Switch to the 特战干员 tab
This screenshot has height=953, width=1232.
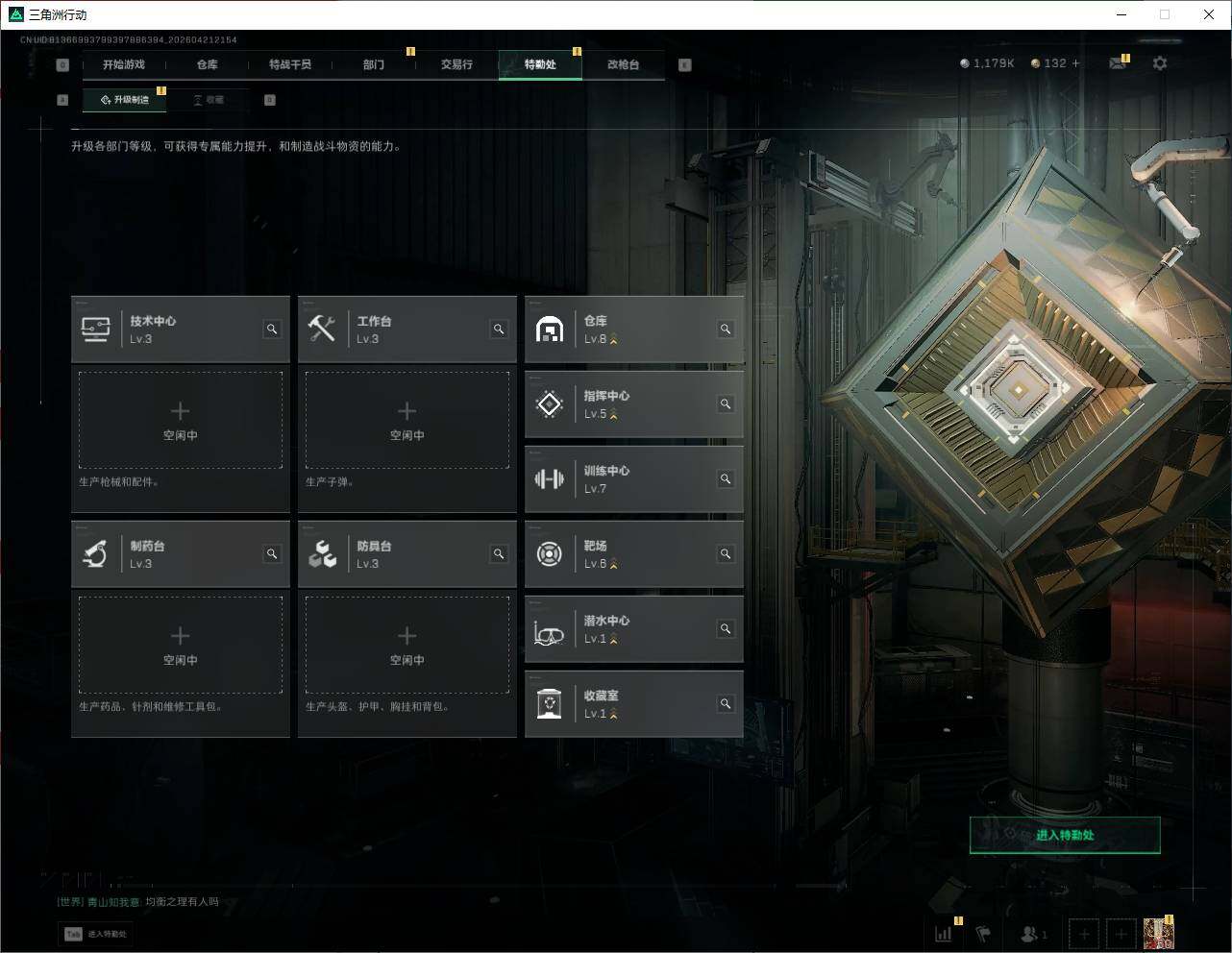coord(290,64)
